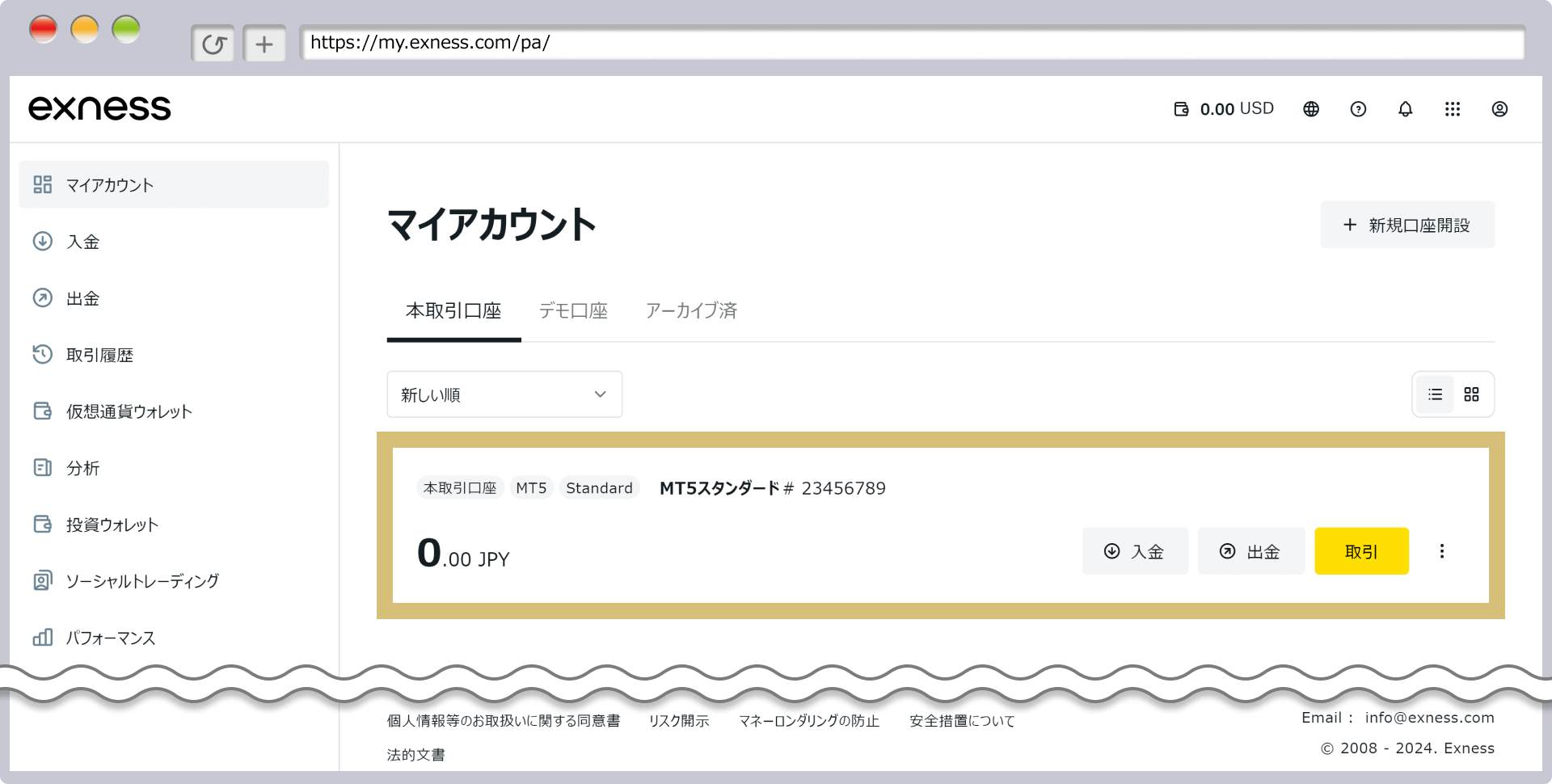
Task: Click the 0.00 JPY balance
Action: [x=463, y=554]
